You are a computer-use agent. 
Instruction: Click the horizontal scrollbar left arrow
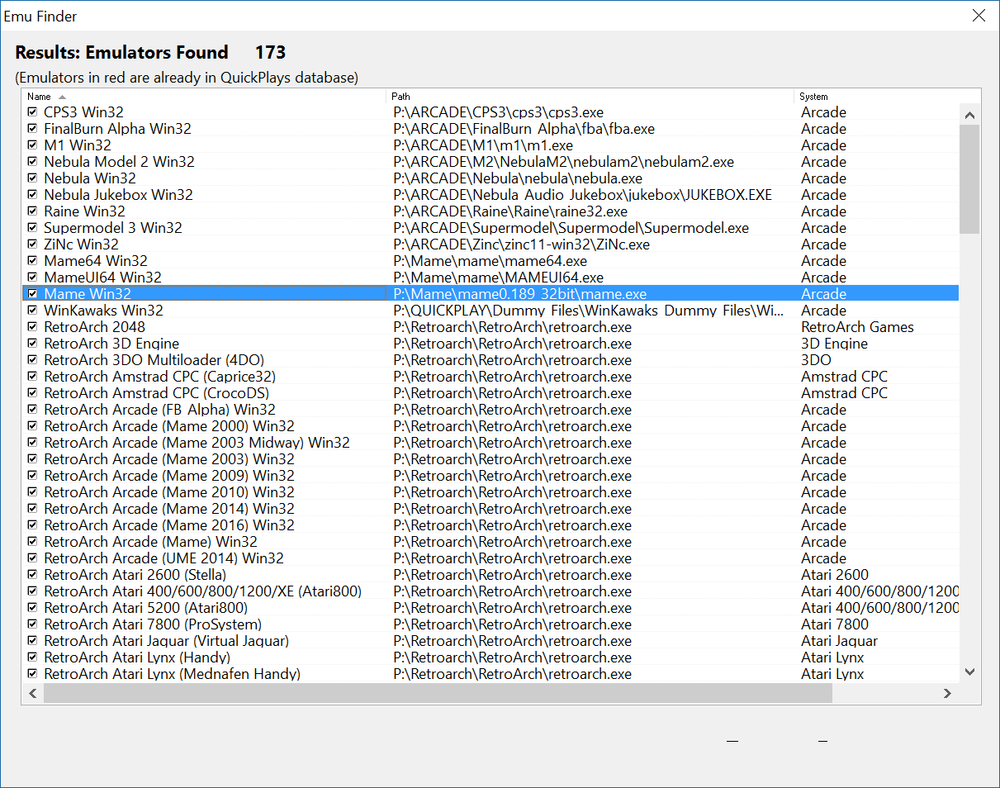pyautogui.click(x=33, y=693)
